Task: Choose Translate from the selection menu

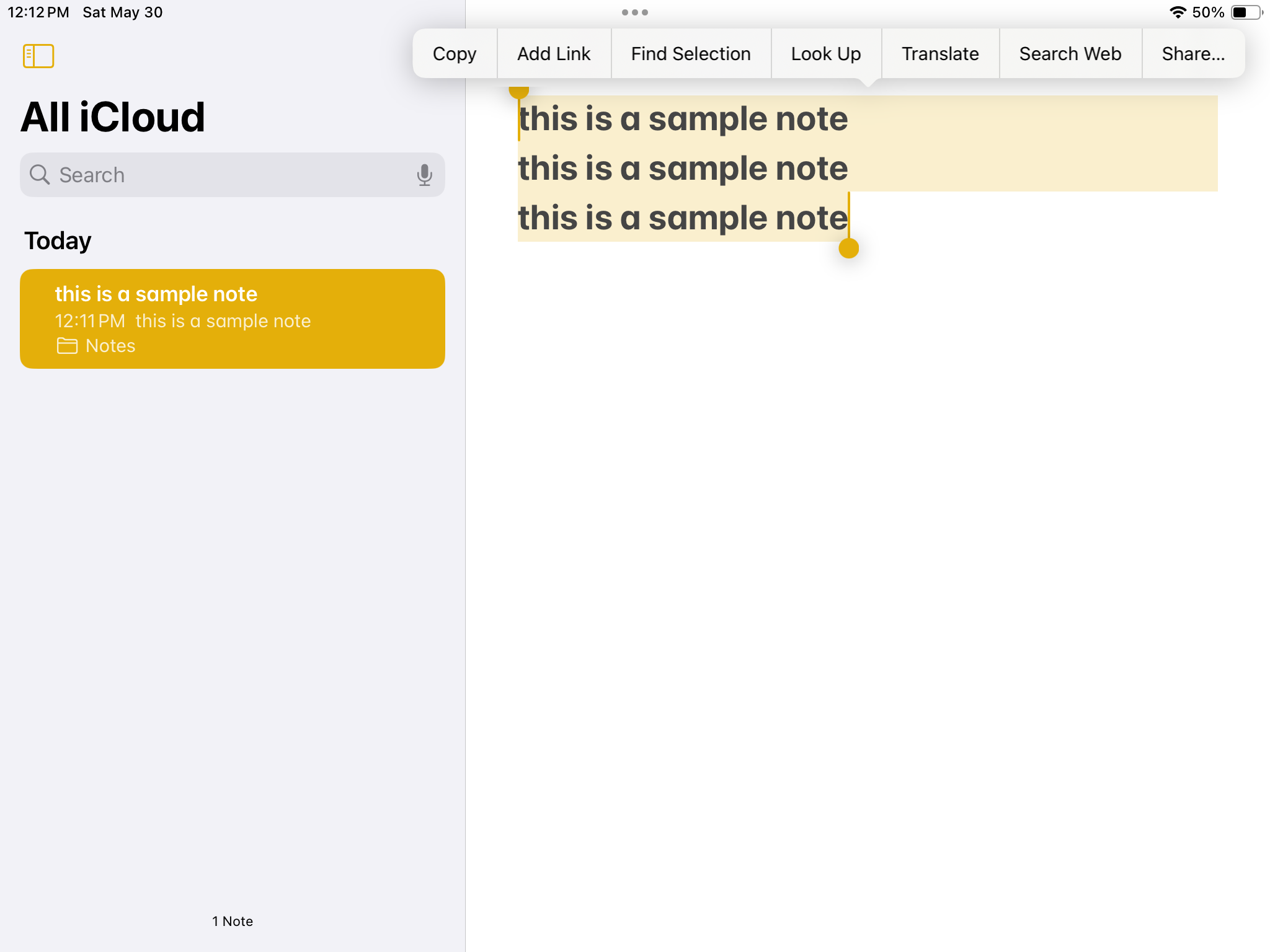Action: (x=940, y=54)
